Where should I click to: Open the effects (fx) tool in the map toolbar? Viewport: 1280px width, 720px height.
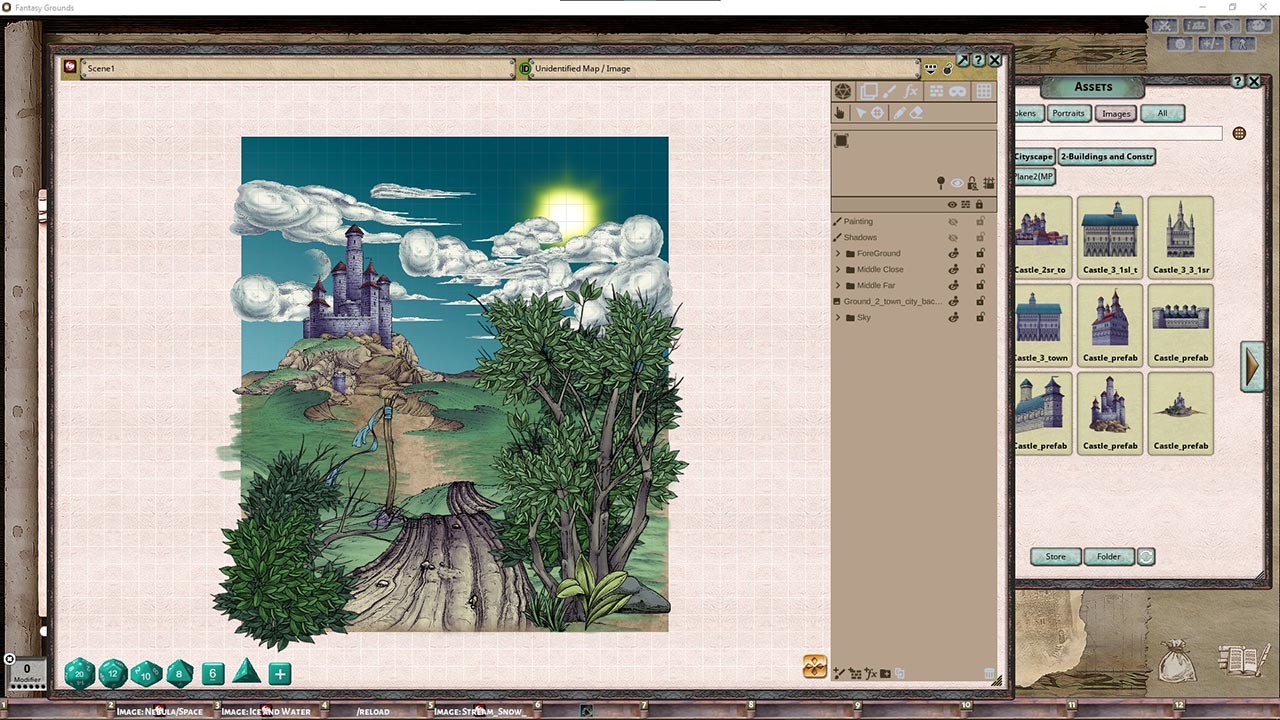pos(912,91)
